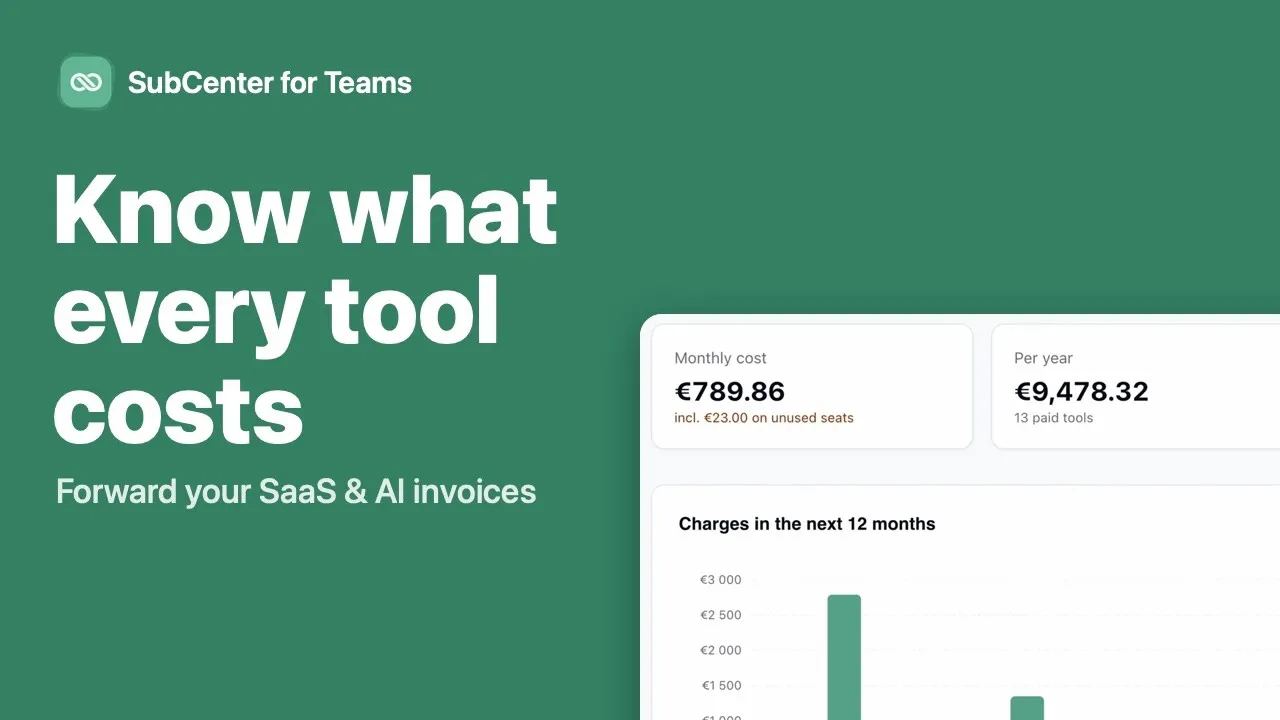Click the SubCenter for Teams brand text
The image size is (1280, 720).
point(270,83)
